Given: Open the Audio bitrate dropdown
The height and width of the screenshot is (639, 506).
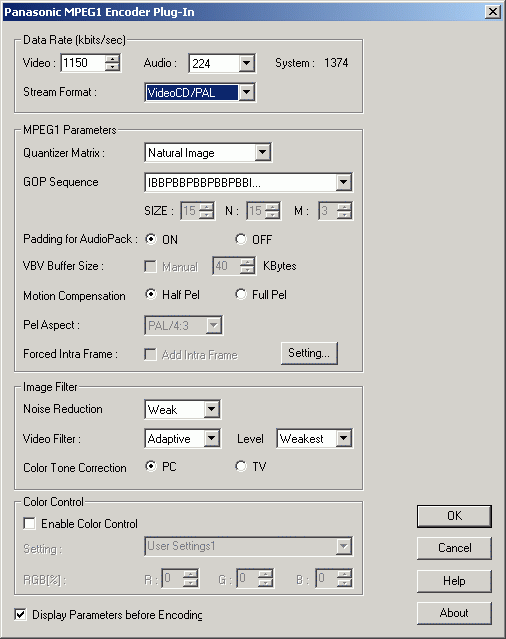Looking at the screenshot, I should pyautogui.click(x=246, y=64).
